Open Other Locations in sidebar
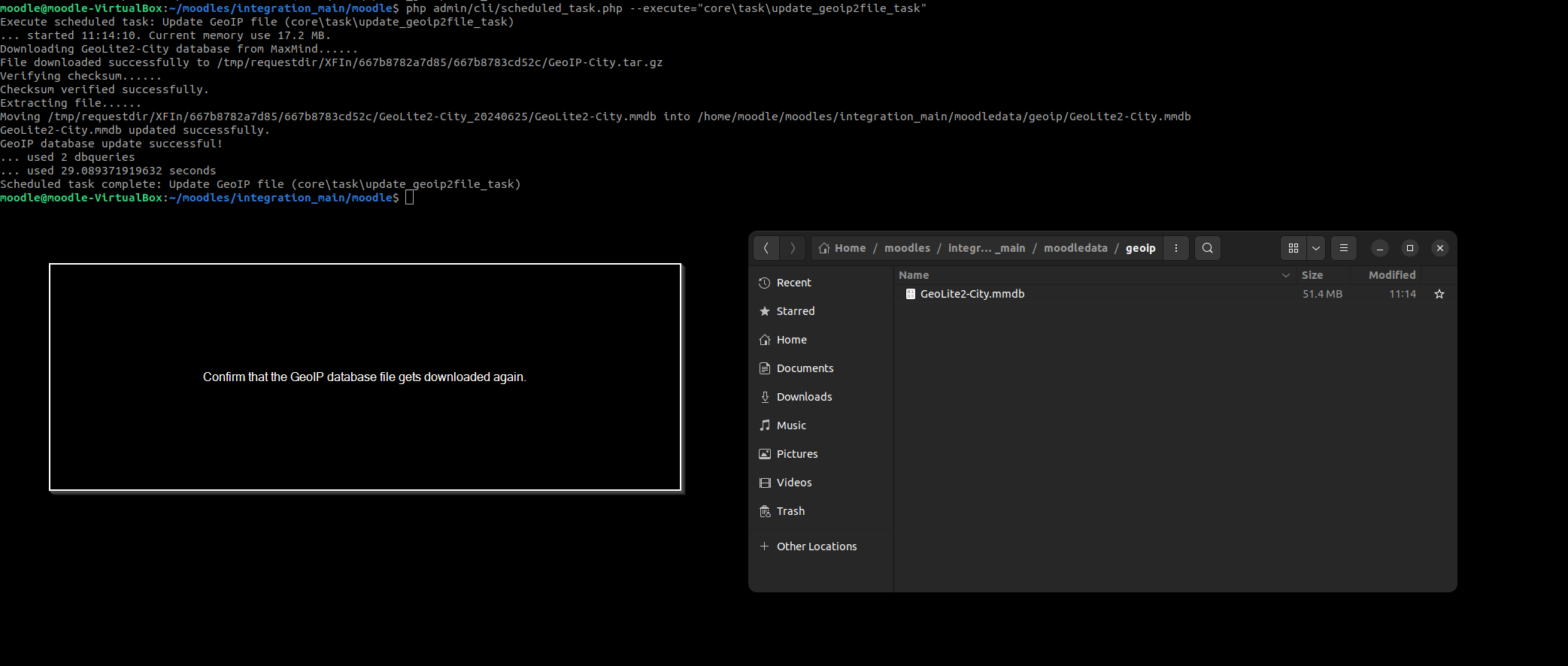The image size is (1568, 666). pos(821,546)
